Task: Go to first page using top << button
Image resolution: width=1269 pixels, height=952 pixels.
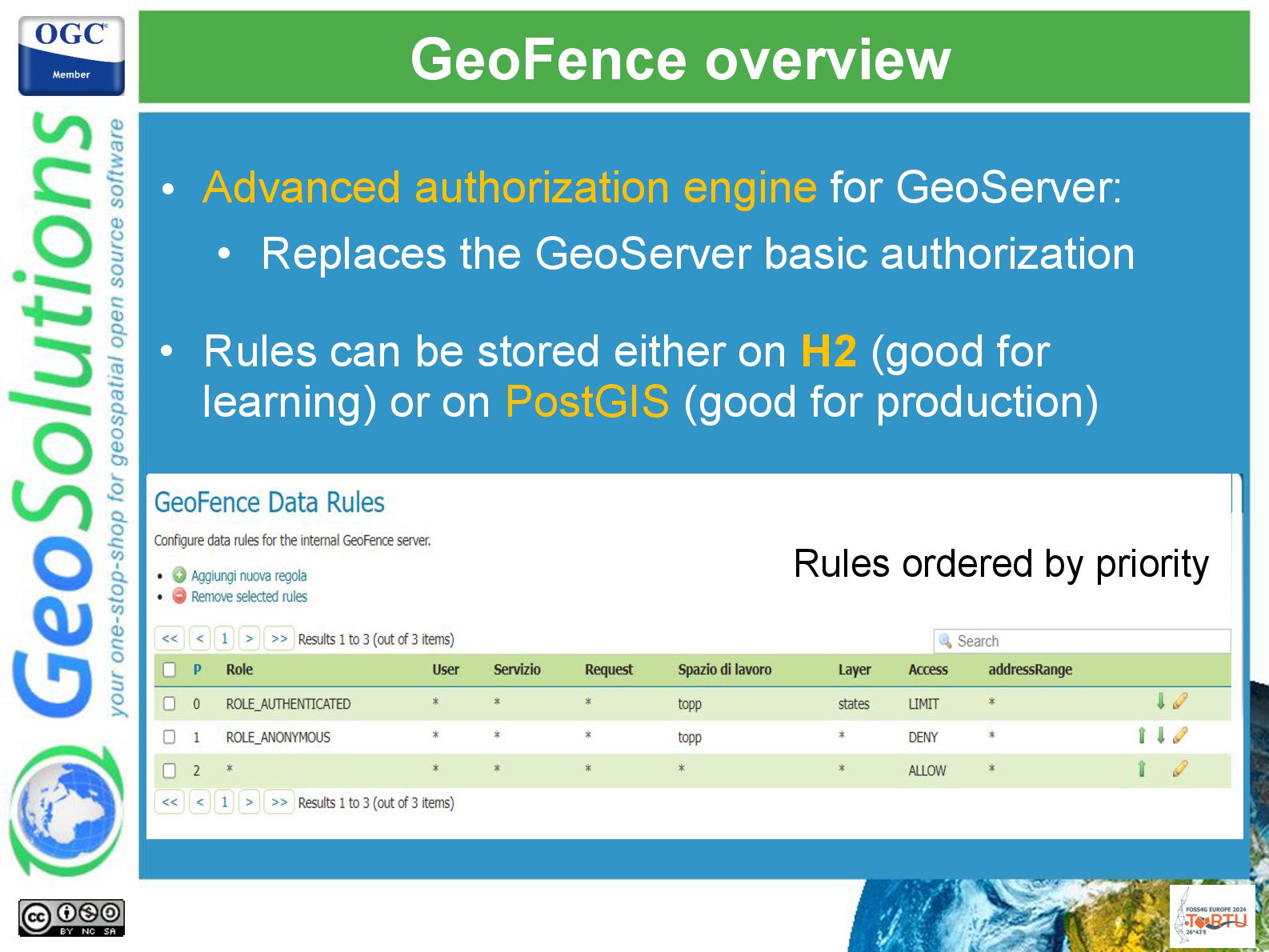Action: (170, 638)
